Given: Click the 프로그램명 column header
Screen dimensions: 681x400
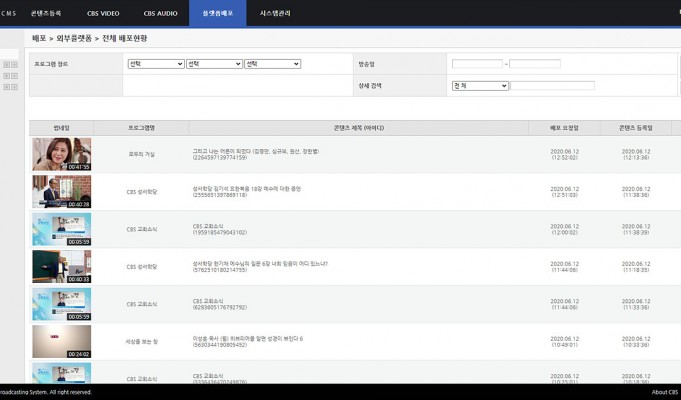Looking at the screenshot, I should pyautogui.click(x=141, y=128).
